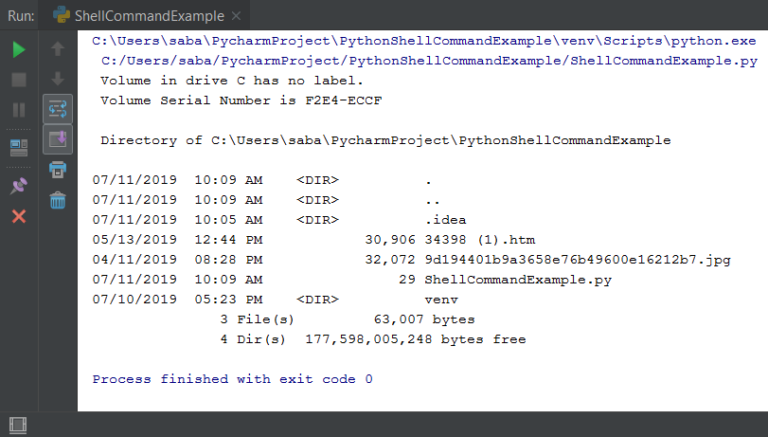Open tool windows quick-access icon in status bar
The width and height of the screenshot is (768, 437).
[18, 425]
